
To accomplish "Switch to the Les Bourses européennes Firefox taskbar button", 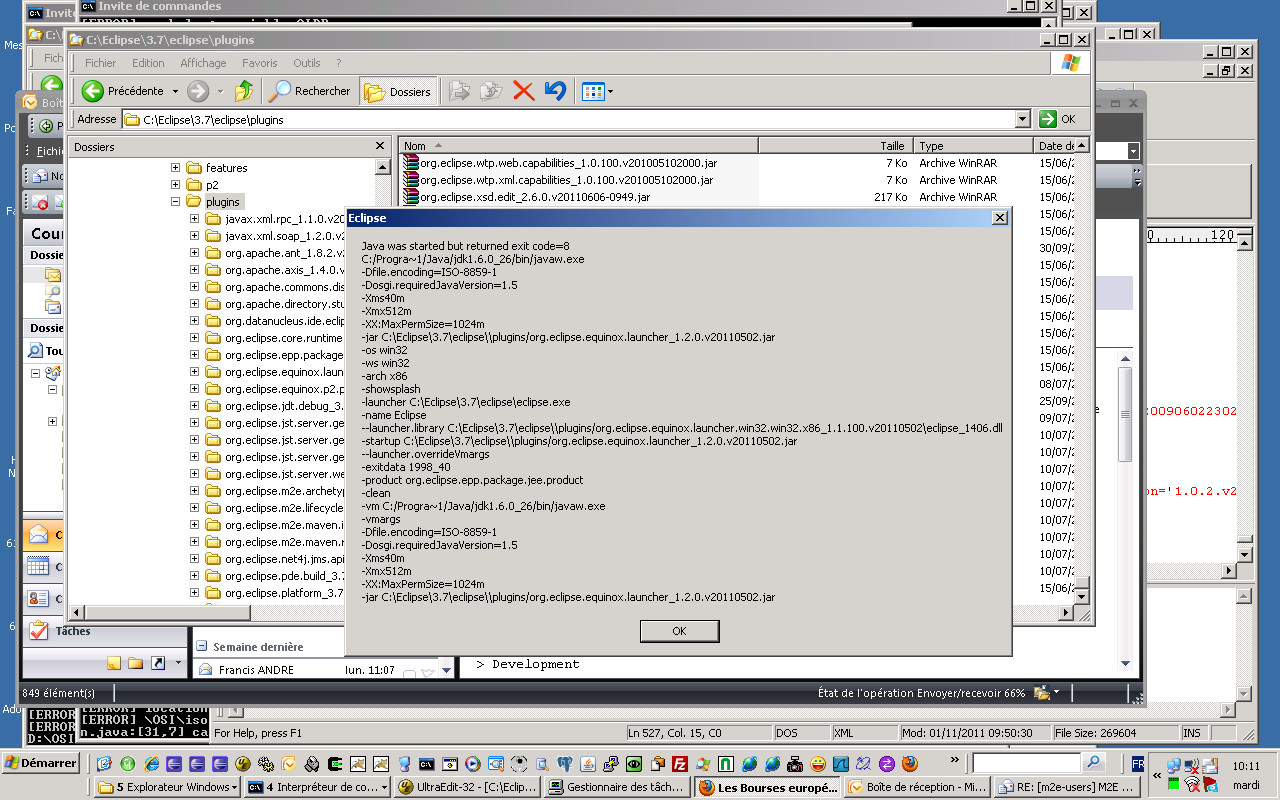I will point(767,787).
